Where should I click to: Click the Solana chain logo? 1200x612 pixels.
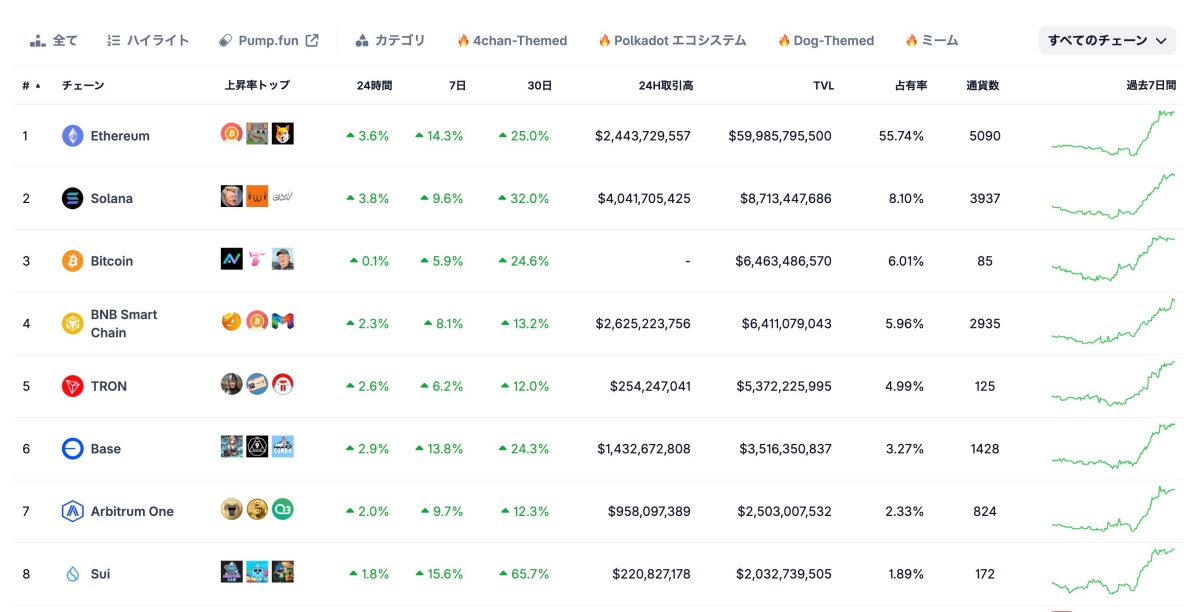click(72, 198)
